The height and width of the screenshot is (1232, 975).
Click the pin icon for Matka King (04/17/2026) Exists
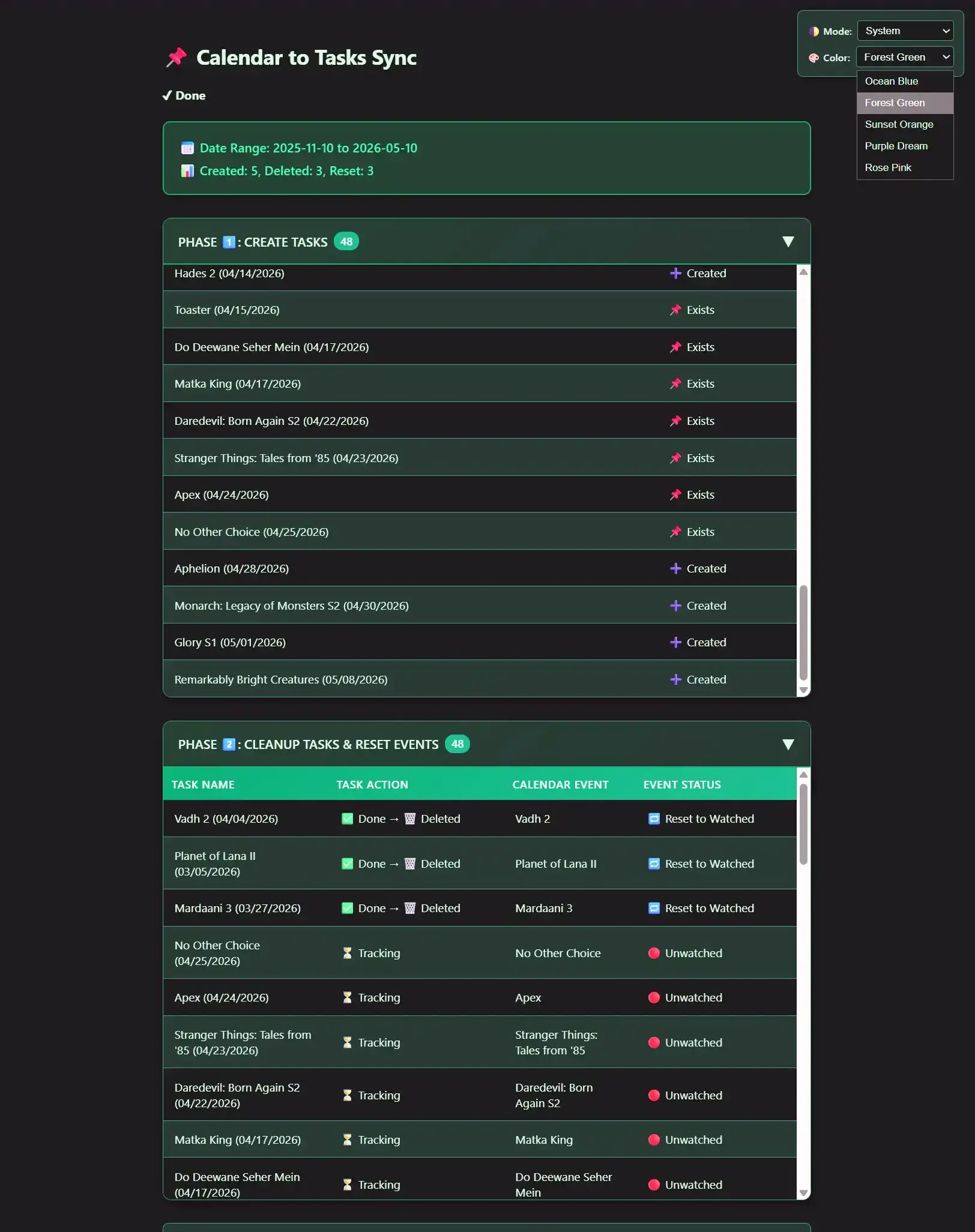point(675,384)
